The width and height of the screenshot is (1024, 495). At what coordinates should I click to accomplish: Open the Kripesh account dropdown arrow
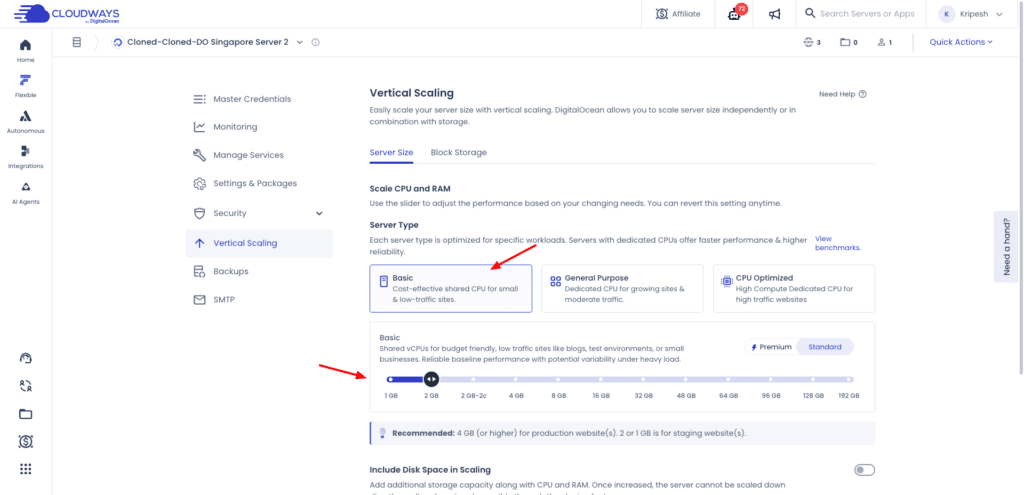click(999, 14)
